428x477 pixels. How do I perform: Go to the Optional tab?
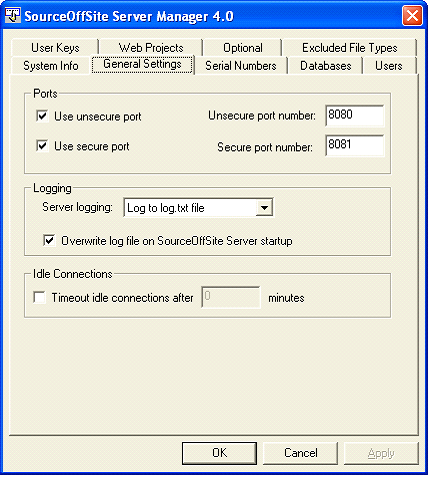point(243,48)
